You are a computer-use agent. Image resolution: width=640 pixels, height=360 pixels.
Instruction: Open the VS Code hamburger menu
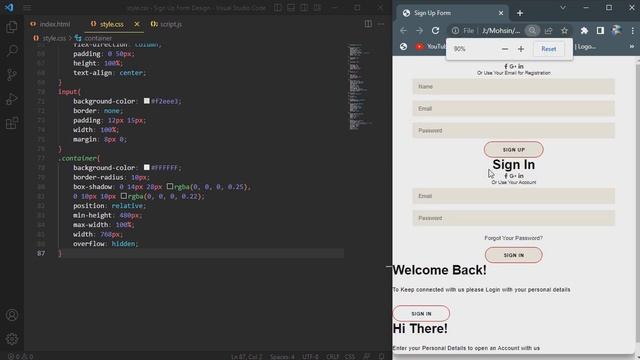[x=27, y=7]
